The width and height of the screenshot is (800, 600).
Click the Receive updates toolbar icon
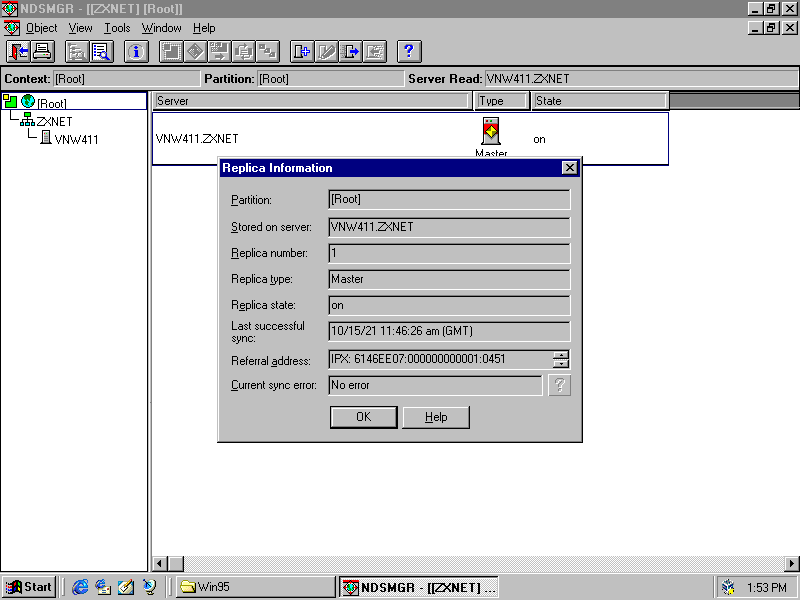click(374, 52)
